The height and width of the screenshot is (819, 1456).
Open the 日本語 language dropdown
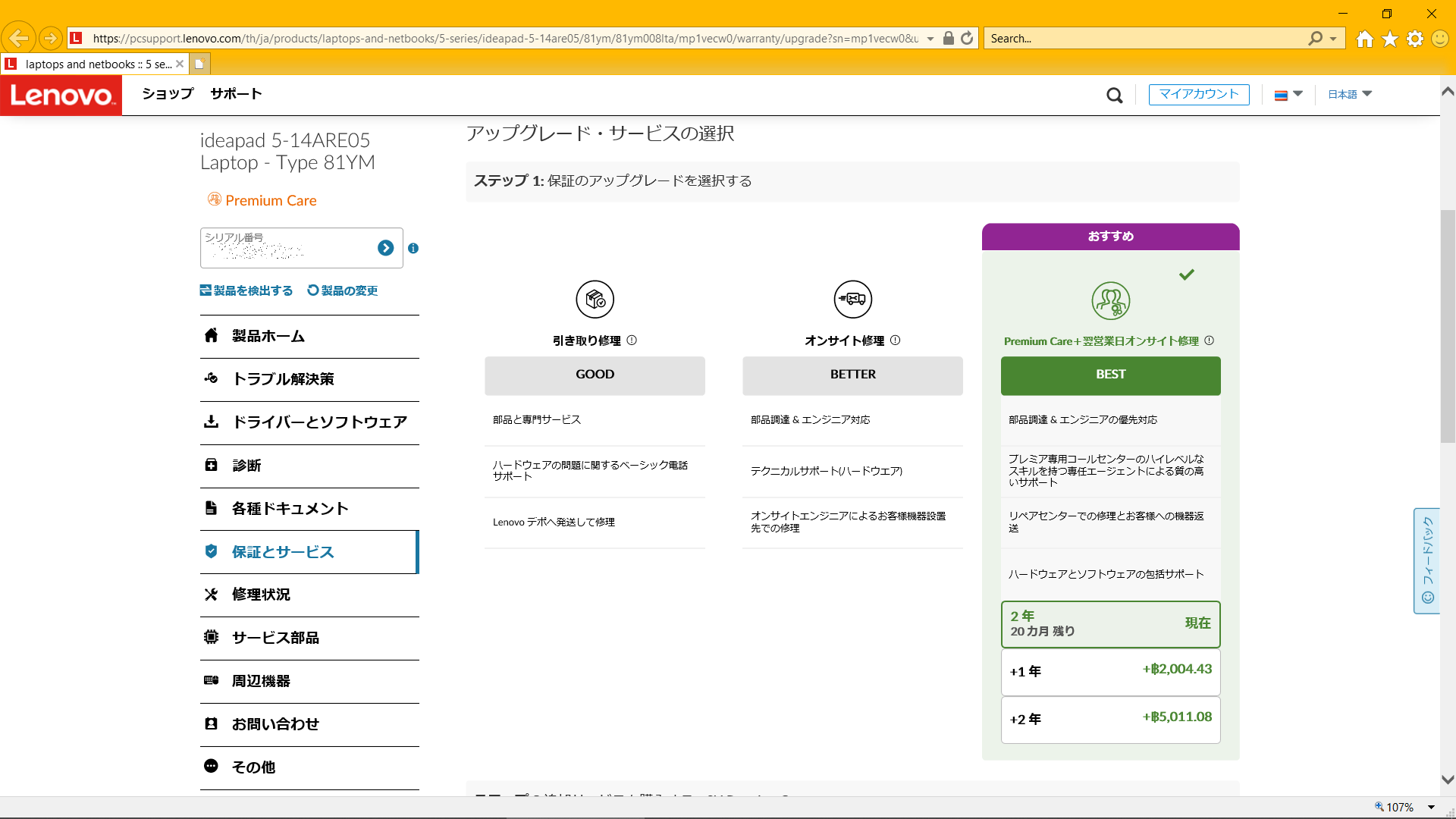click(x=1350, y=95)
